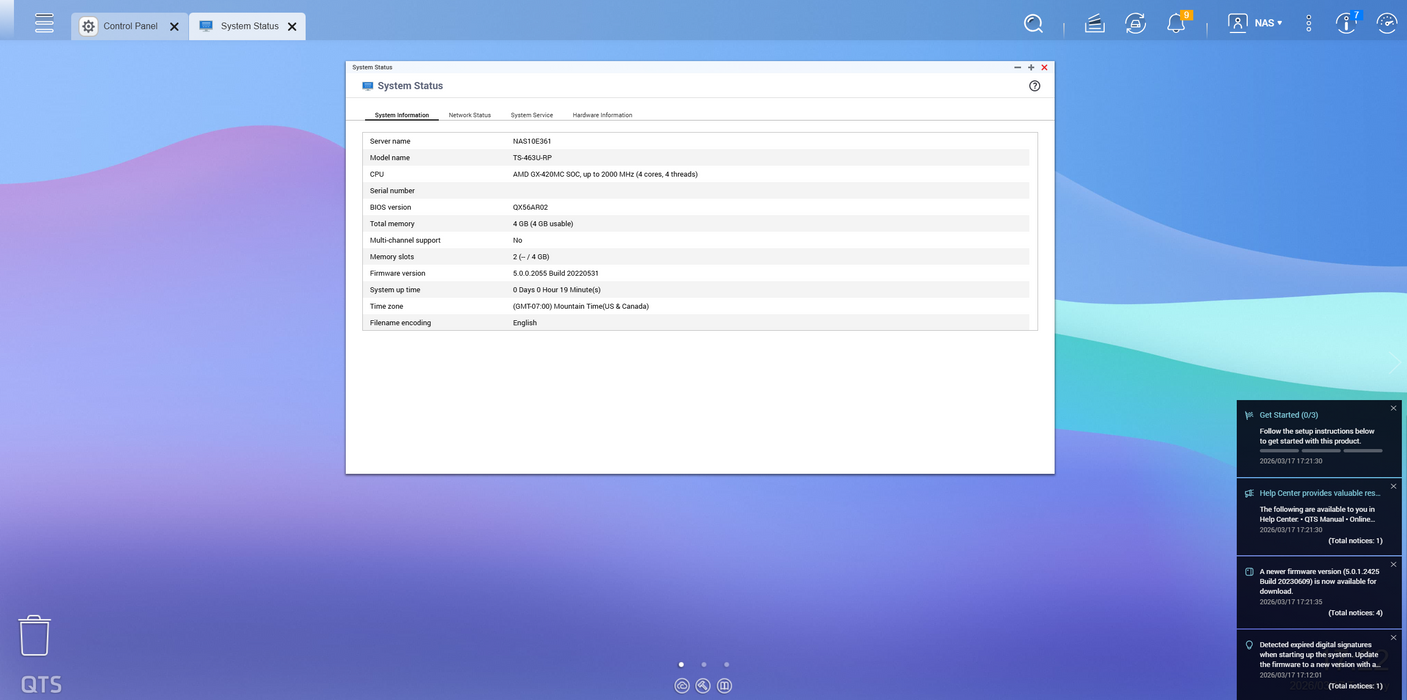Open the Help Center notification title

(x=1319, y=493)
